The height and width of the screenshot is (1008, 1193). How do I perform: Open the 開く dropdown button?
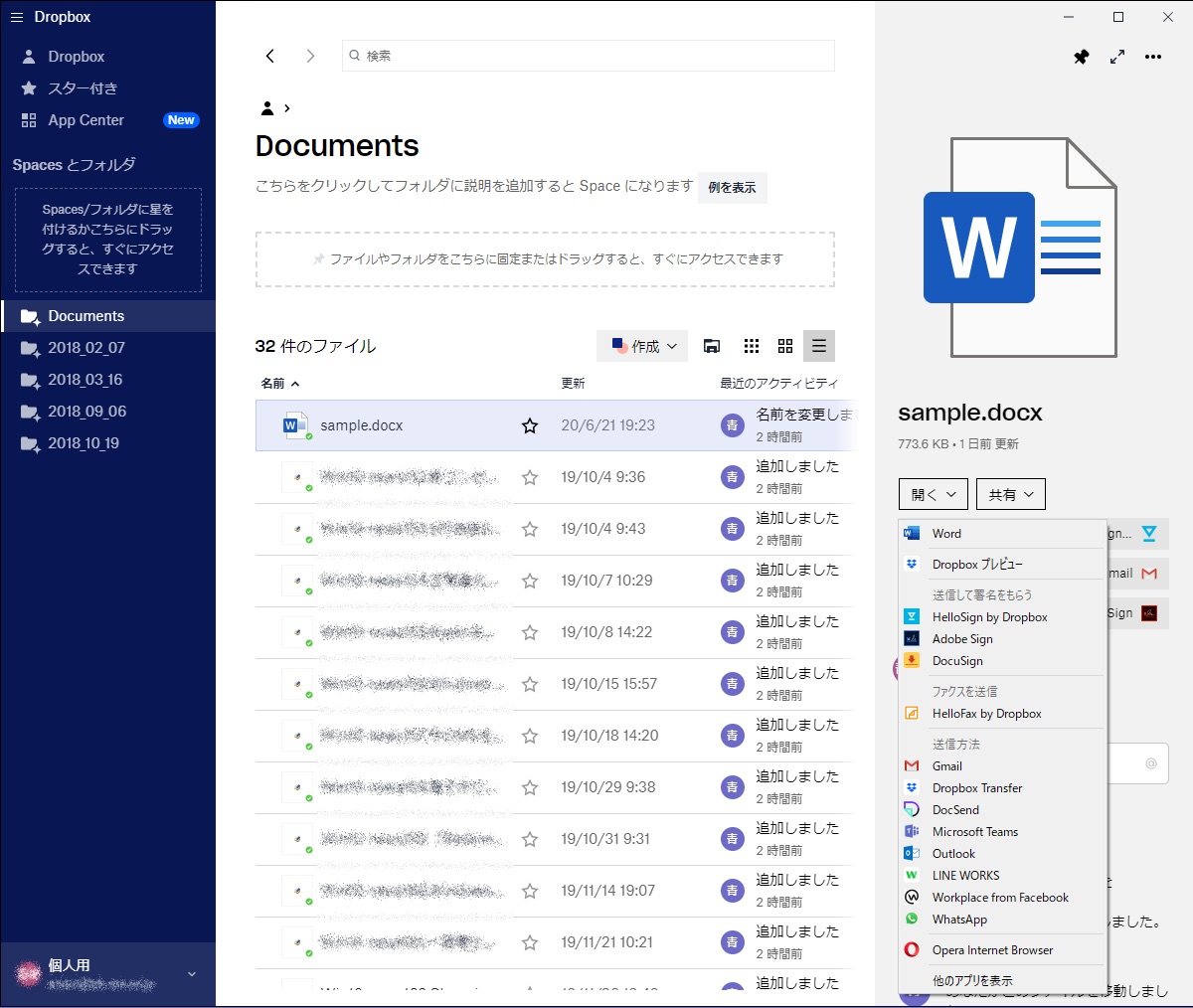click(x=934, y=494)
